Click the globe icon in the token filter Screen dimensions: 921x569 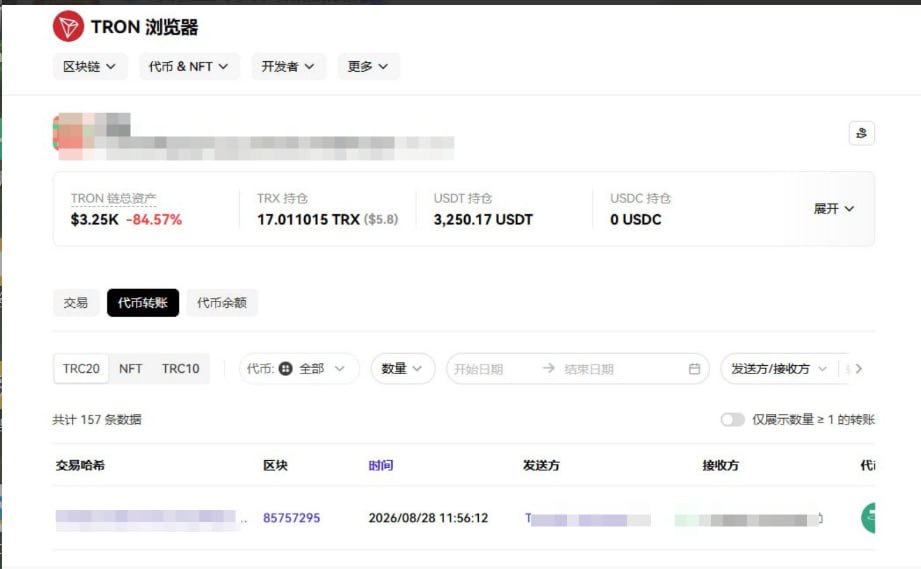(285, 369)
